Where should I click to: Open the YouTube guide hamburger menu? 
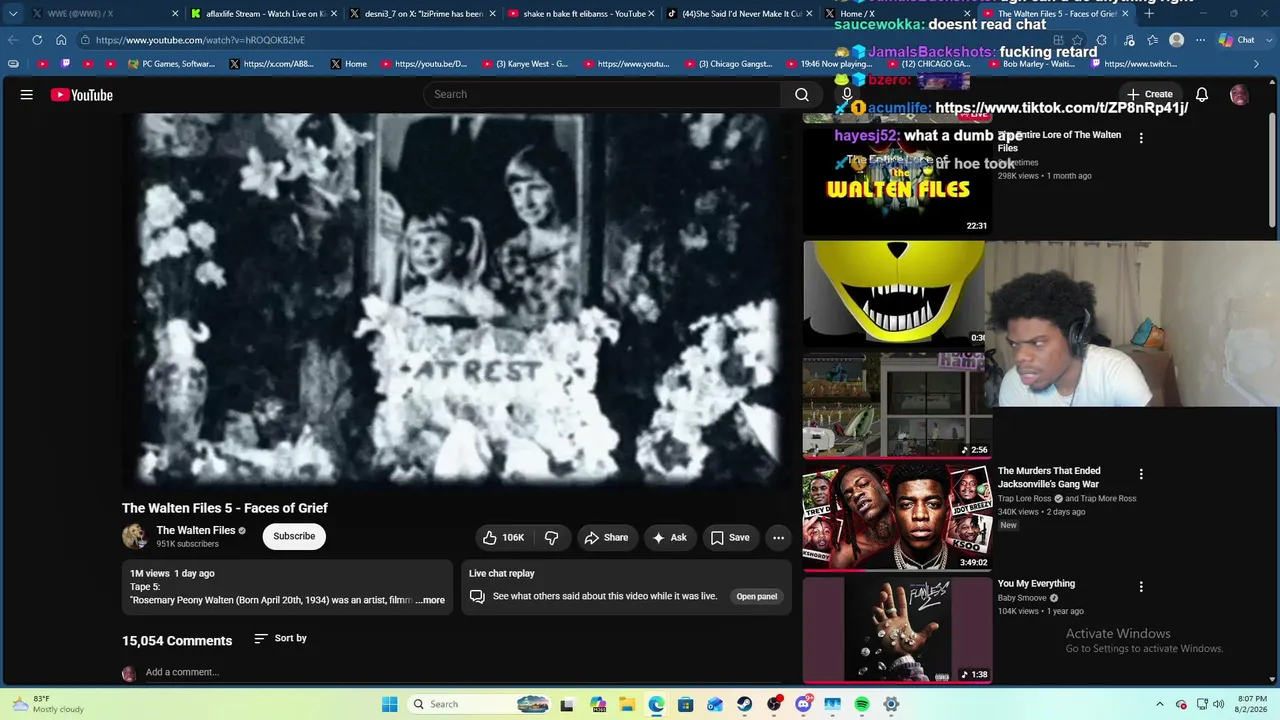(27, 95)
